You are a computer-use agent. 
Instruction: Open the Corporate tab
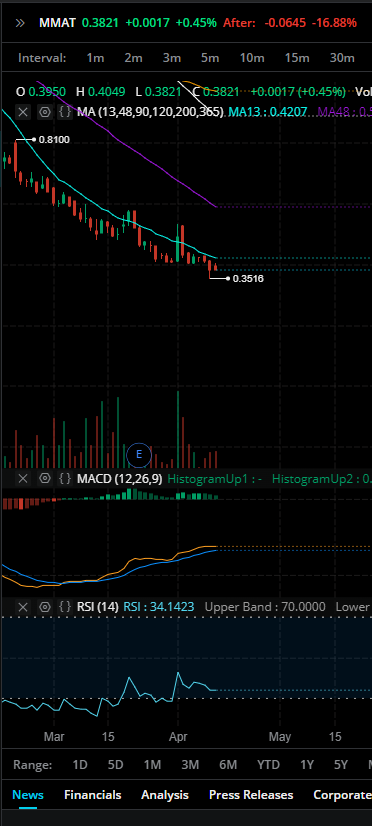click(x=342, y=795)
